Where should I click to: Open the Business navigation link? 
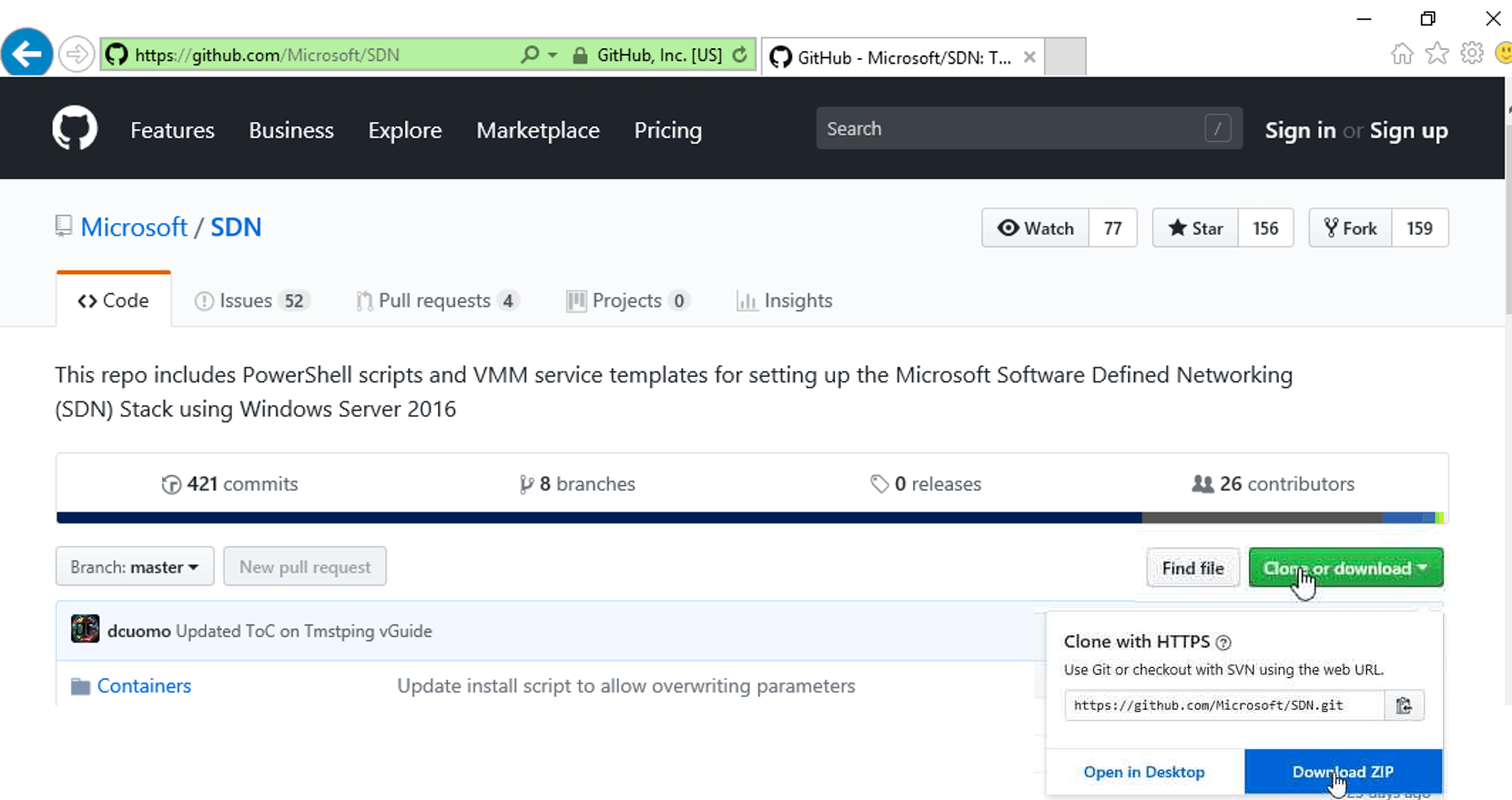click(x=291, y=130)
